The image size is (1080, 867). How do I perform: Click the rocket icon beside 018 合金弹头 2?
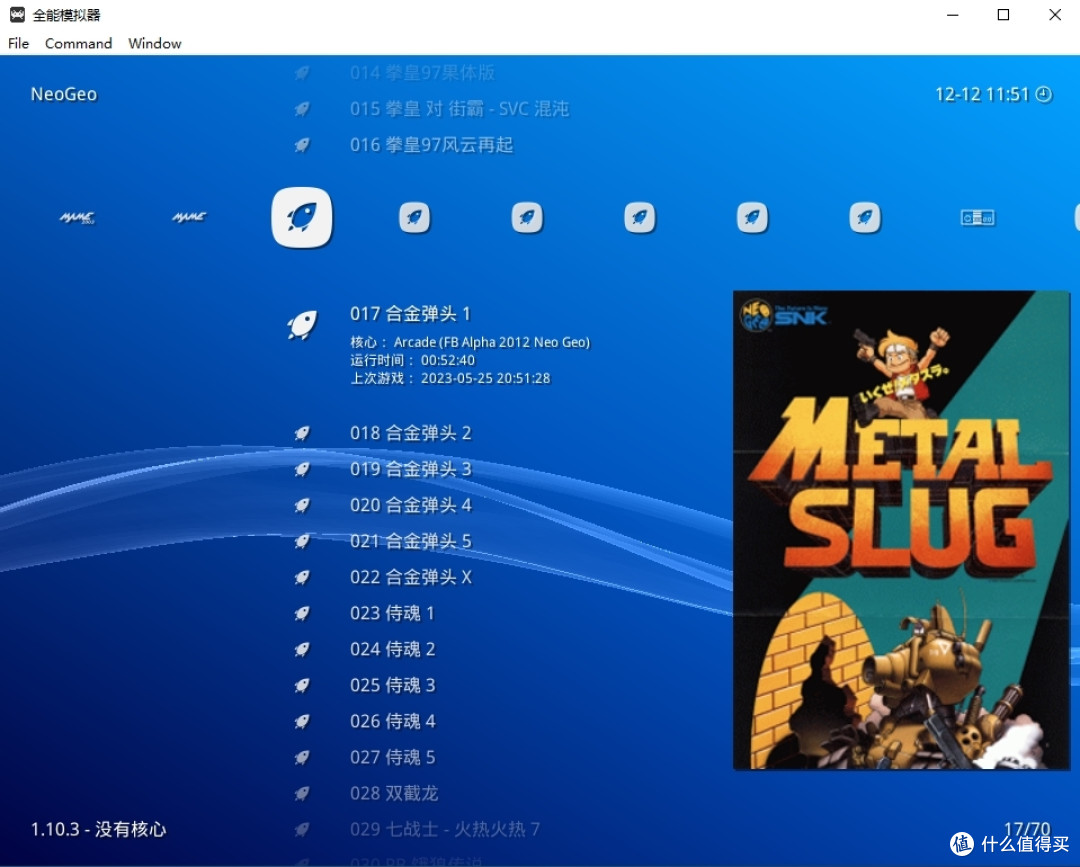pos(302,433)
